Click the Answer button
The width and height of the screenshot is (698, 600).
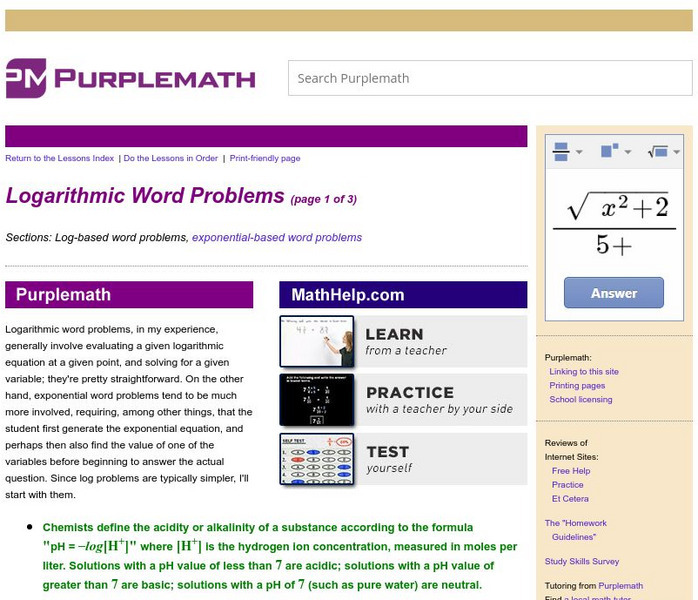pos(614,293)
